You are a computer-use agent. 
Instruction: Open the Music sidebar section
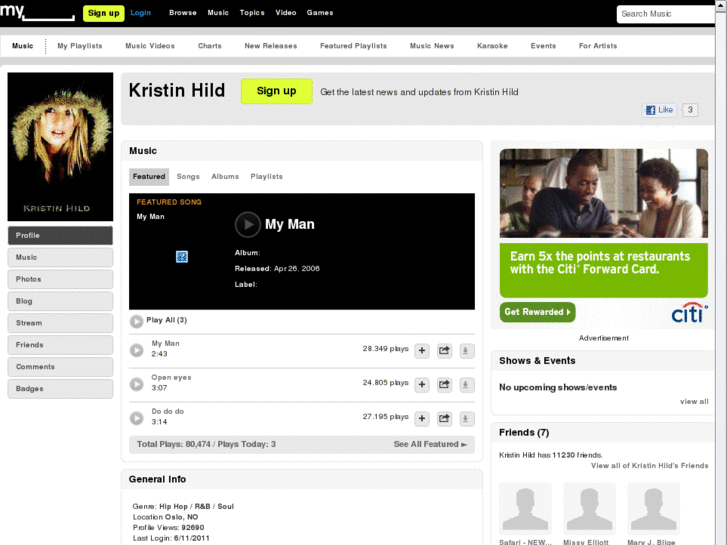click(x=60, y=257)
